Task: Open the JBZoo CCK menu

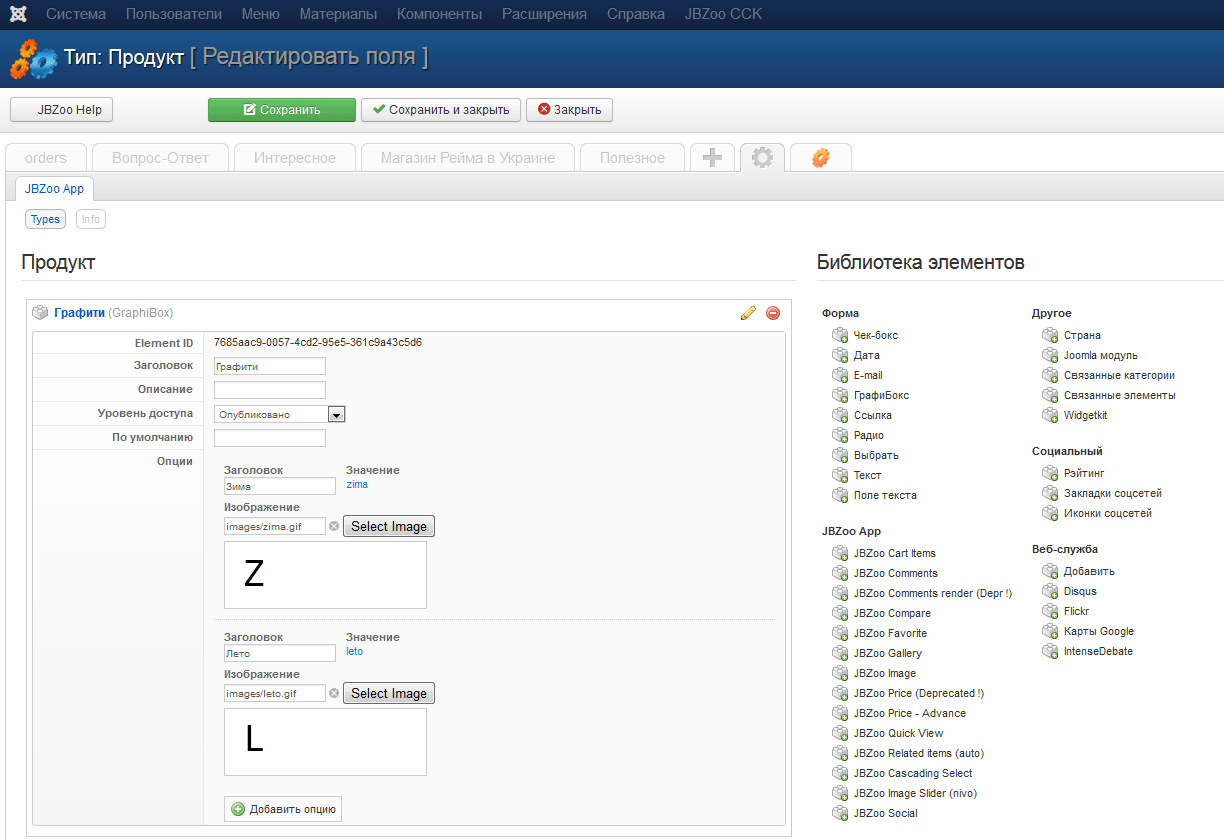Action: click(x=723, y=14)
